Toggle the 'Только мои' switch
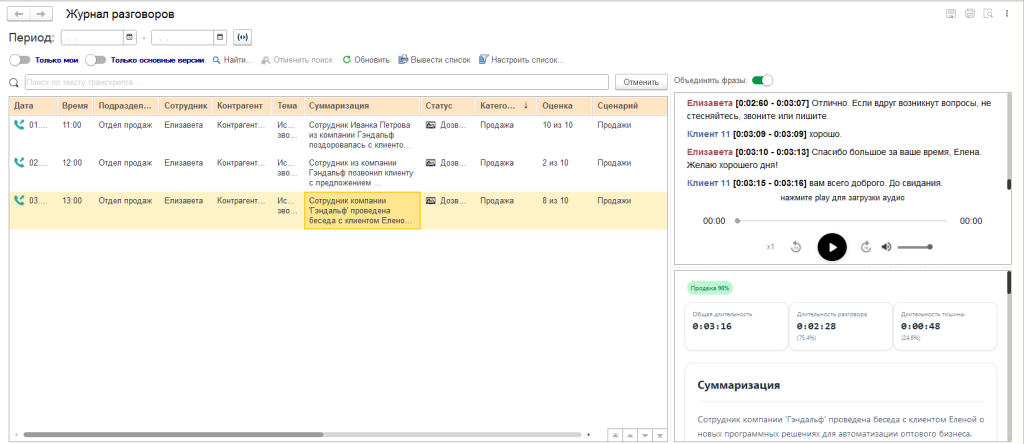Viewport: 1024px width, 444px height. [20, 60]
